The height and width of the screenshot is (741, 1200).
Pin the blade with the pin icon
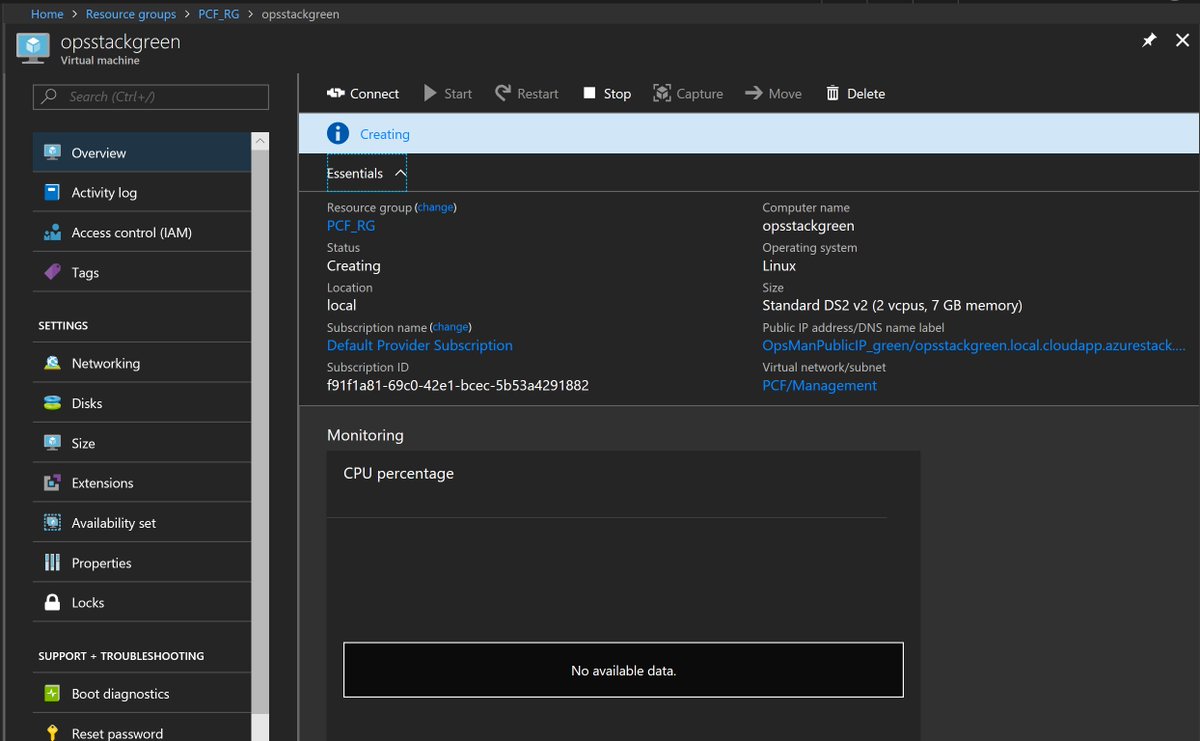tap(1149, 40)
